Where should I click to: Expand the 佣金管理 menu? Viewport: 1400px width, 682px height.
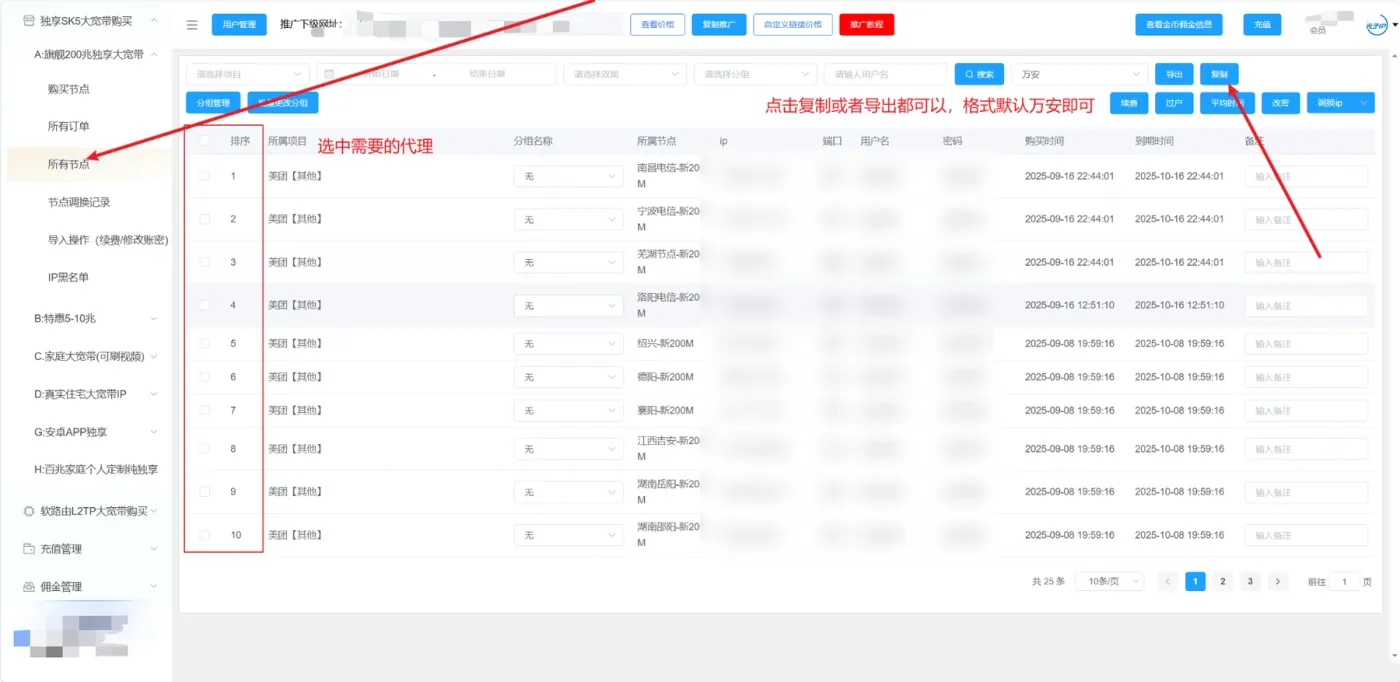click(90, 587)
